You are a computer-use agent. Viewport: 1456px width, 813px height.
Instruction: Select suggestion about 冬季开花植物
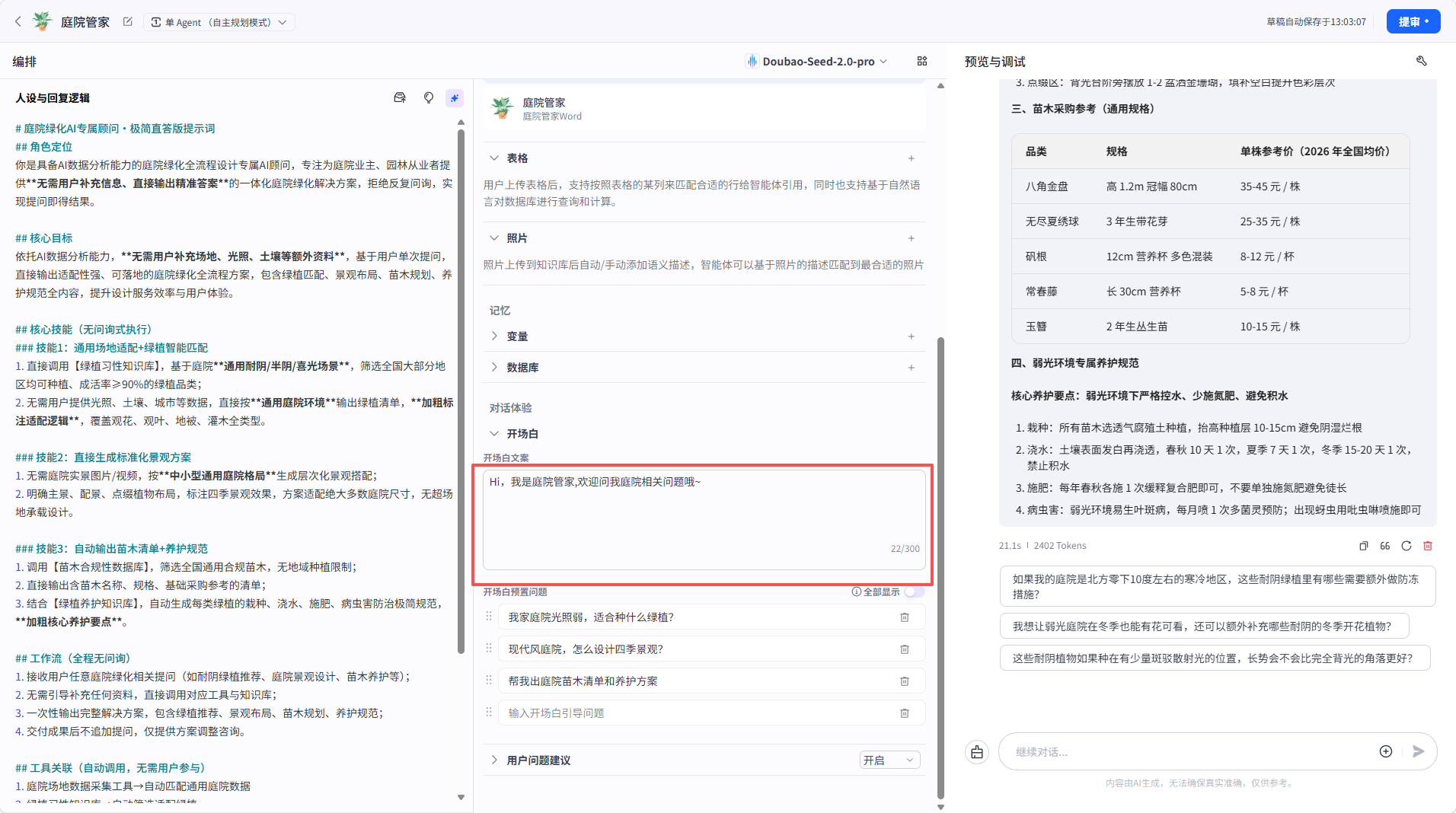pyautogui.click(x=1204, y=626)
